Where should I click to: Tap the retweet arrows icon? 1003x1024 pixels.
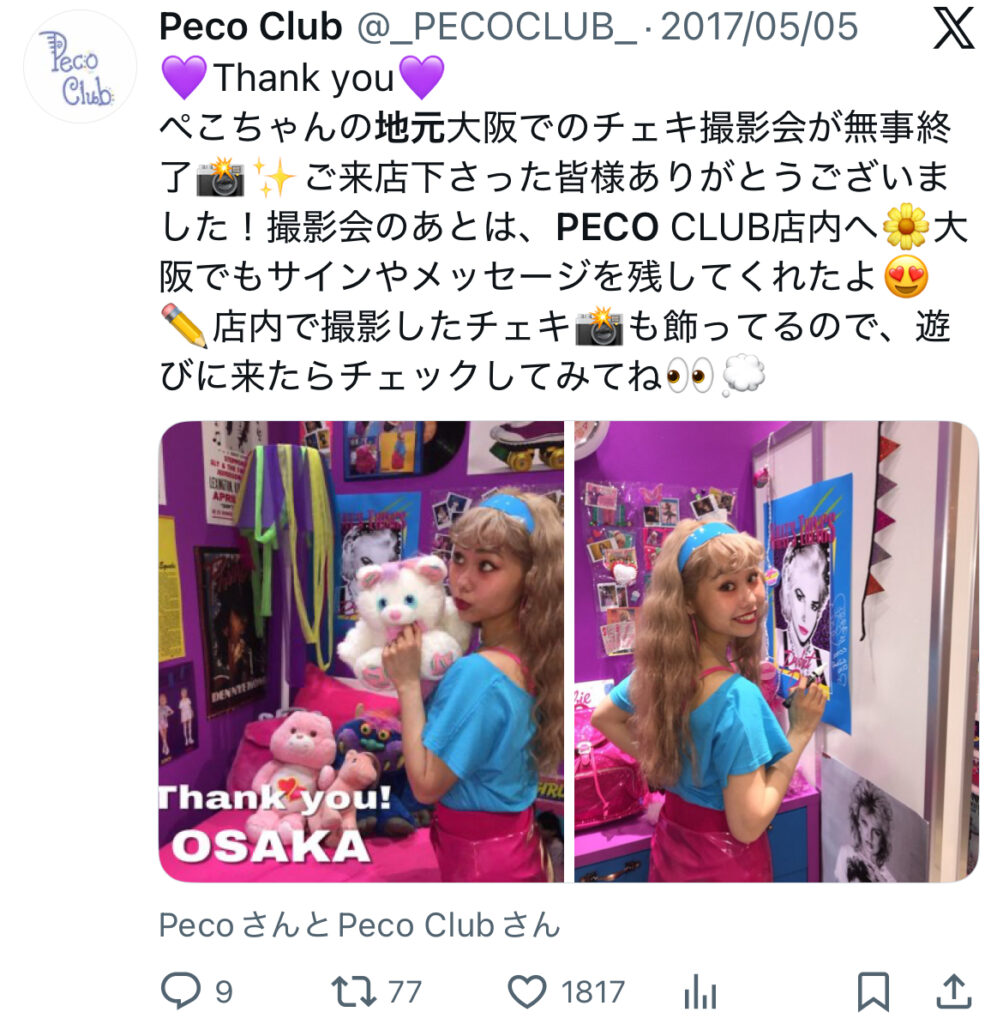click(353, 991)
